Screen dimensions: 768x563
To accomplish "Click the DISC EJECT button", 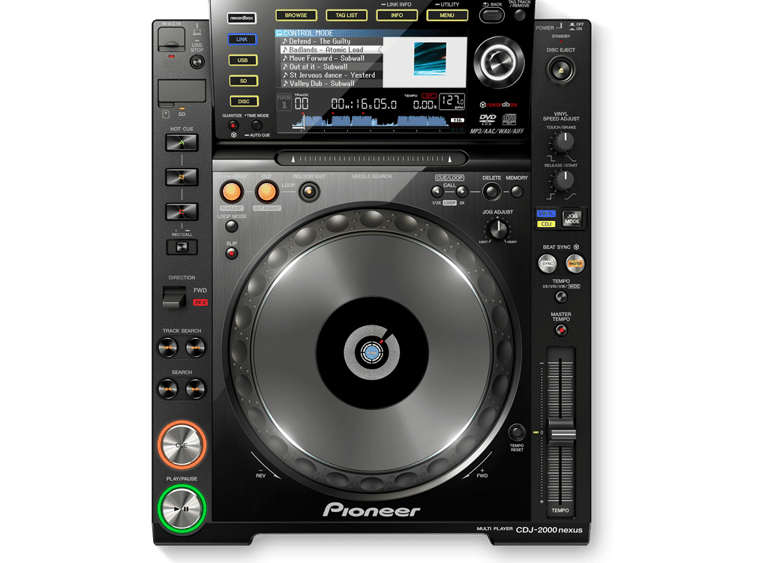I will pos(561,70).
